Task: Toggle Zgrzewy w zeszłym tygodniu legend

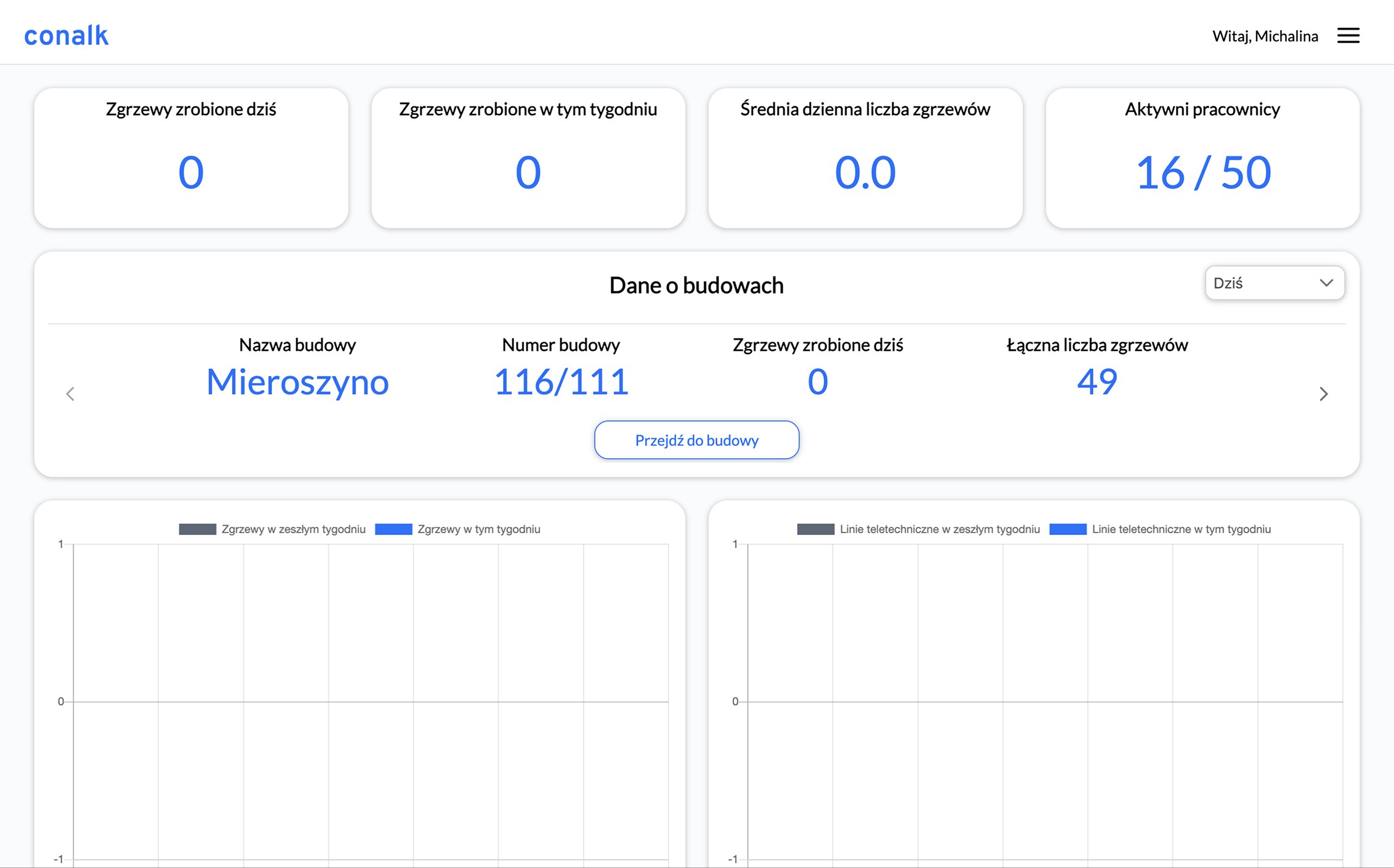Action: click(x=272, y=529)
